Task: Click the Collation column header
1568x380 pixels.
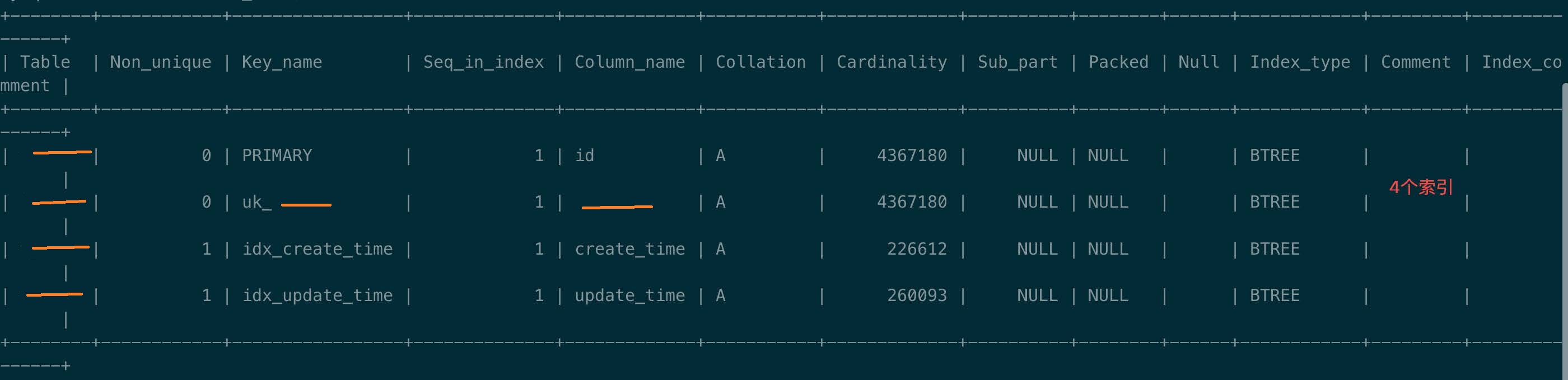Action: tap(760, 62)
